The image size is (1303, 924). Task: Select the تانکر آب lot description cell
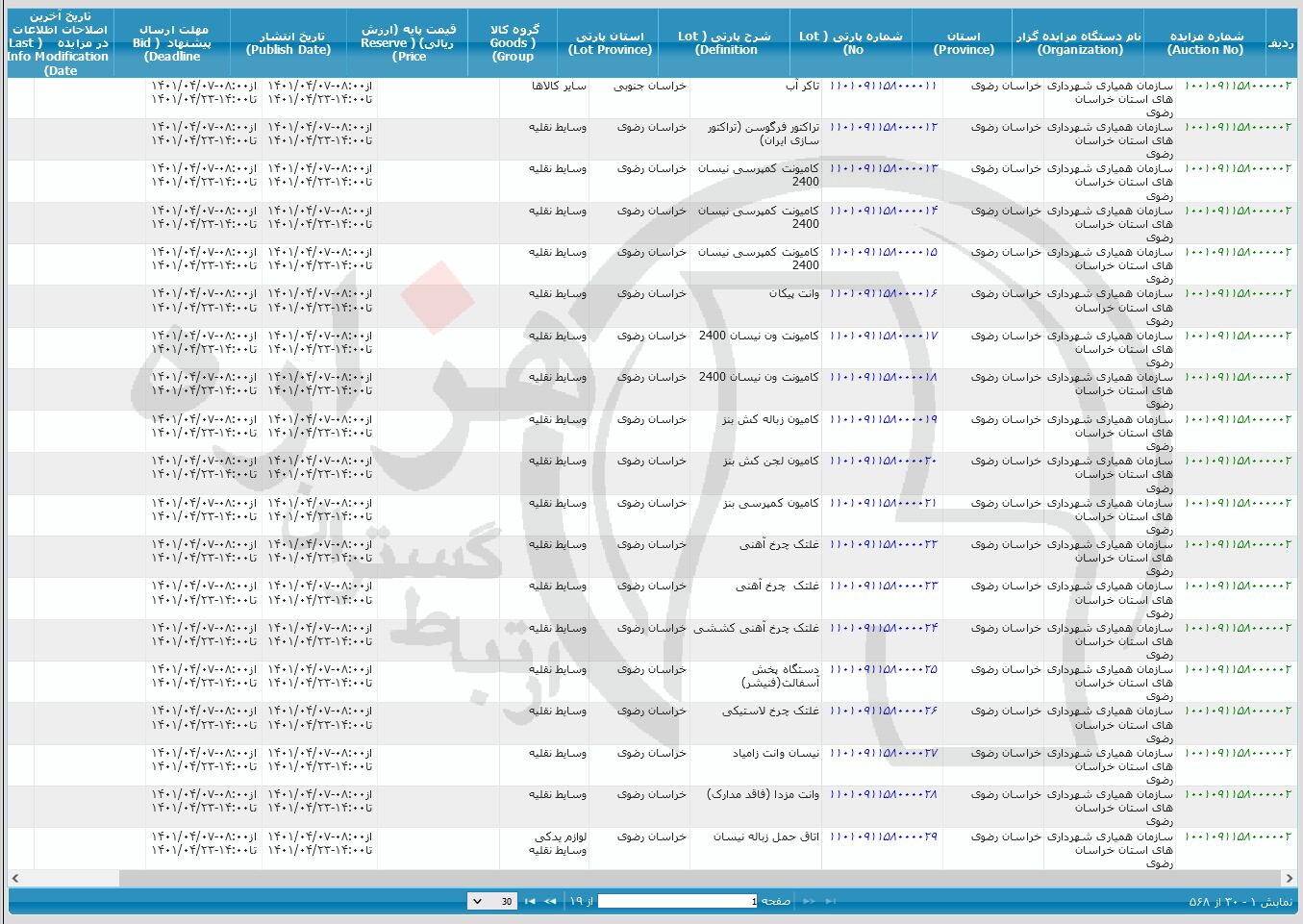756,98
